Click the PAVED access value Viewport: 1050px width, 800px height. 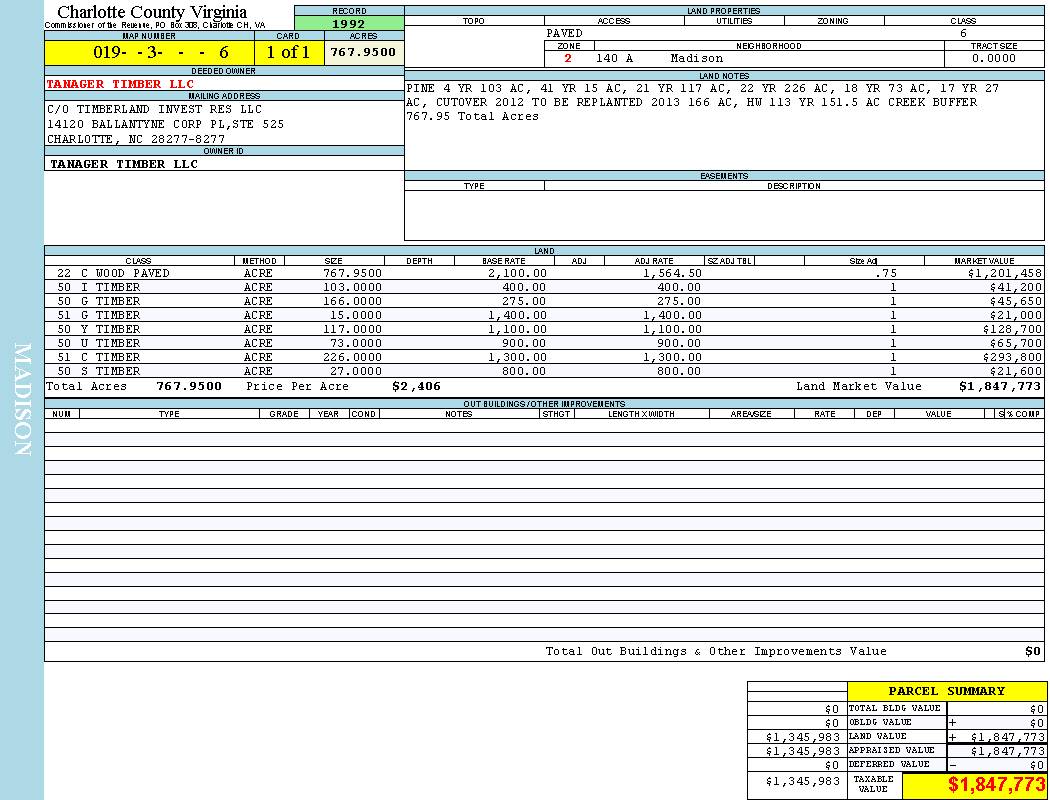coord(565,33)
